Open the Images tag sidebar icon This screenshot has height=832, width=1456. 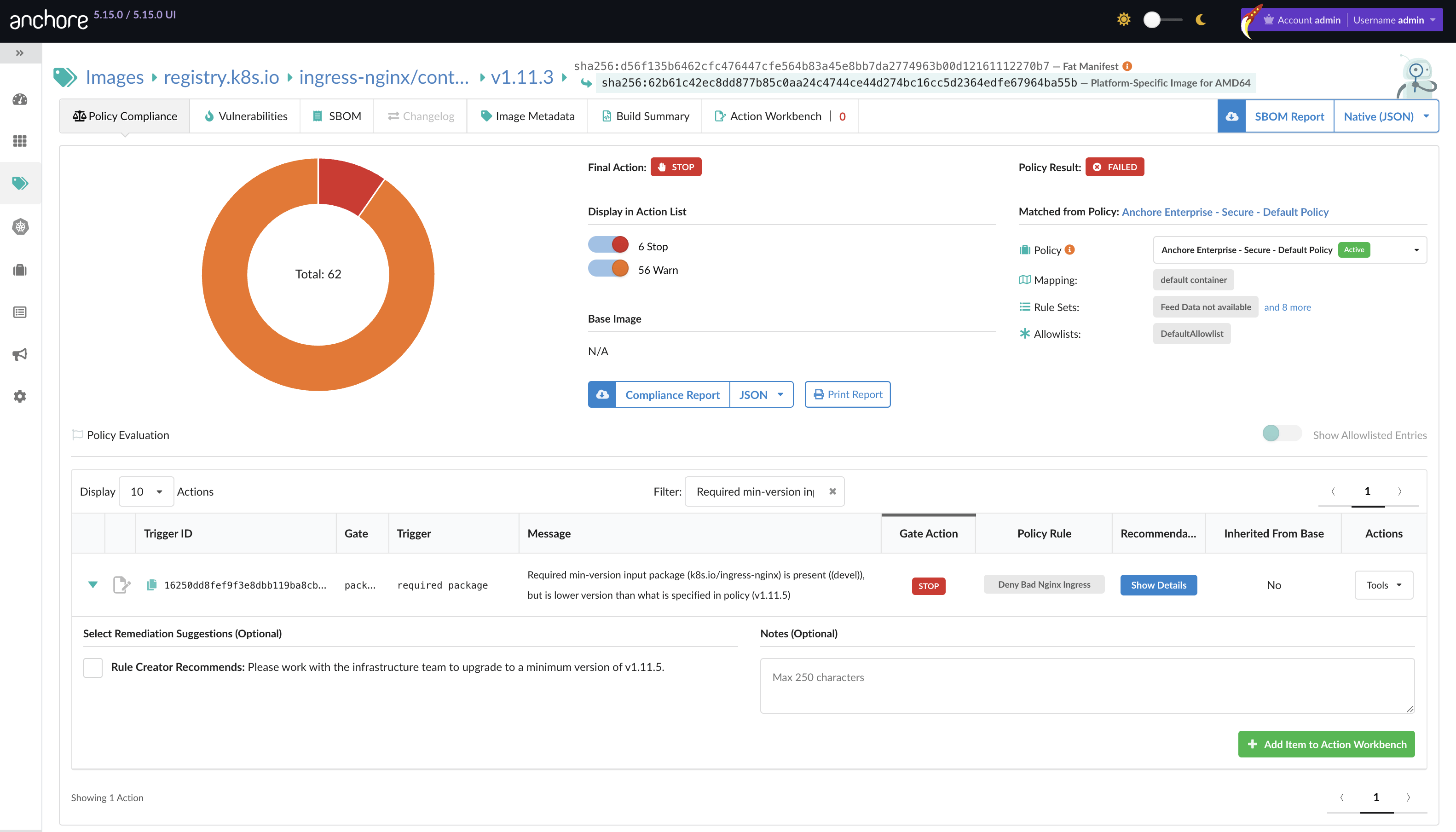(x=20, y=183)
